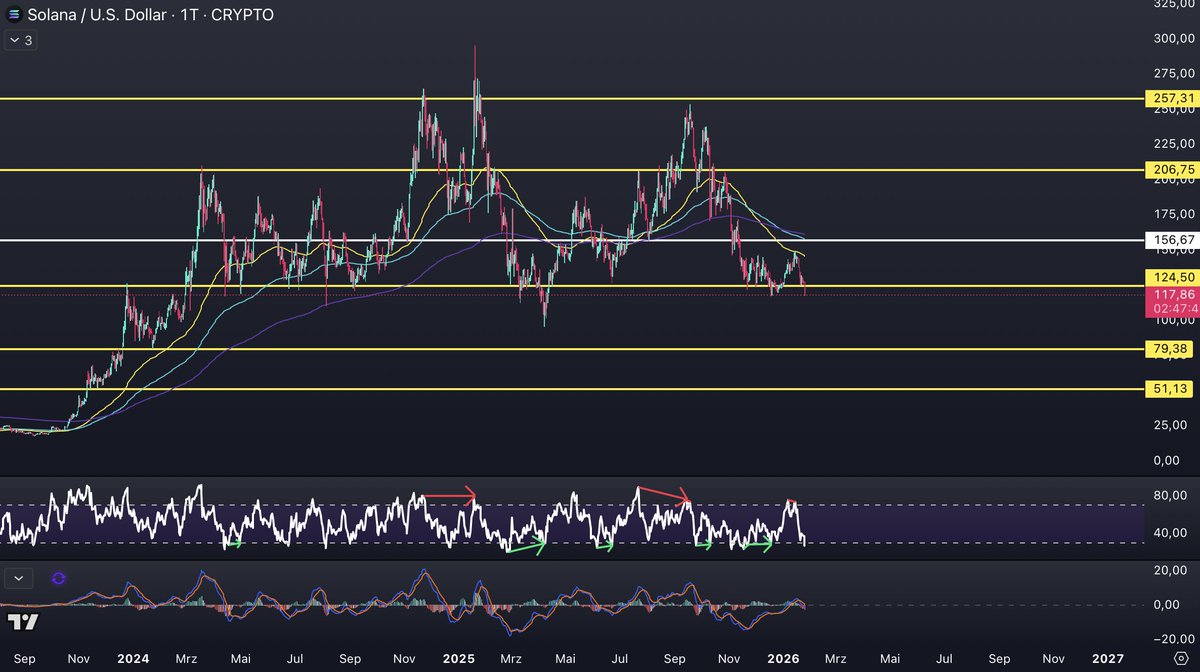Image resolution: width=1200 pixels, height=672 pixels.
Task: Select the white 156,67 price label
Action: click(1170, 240)
